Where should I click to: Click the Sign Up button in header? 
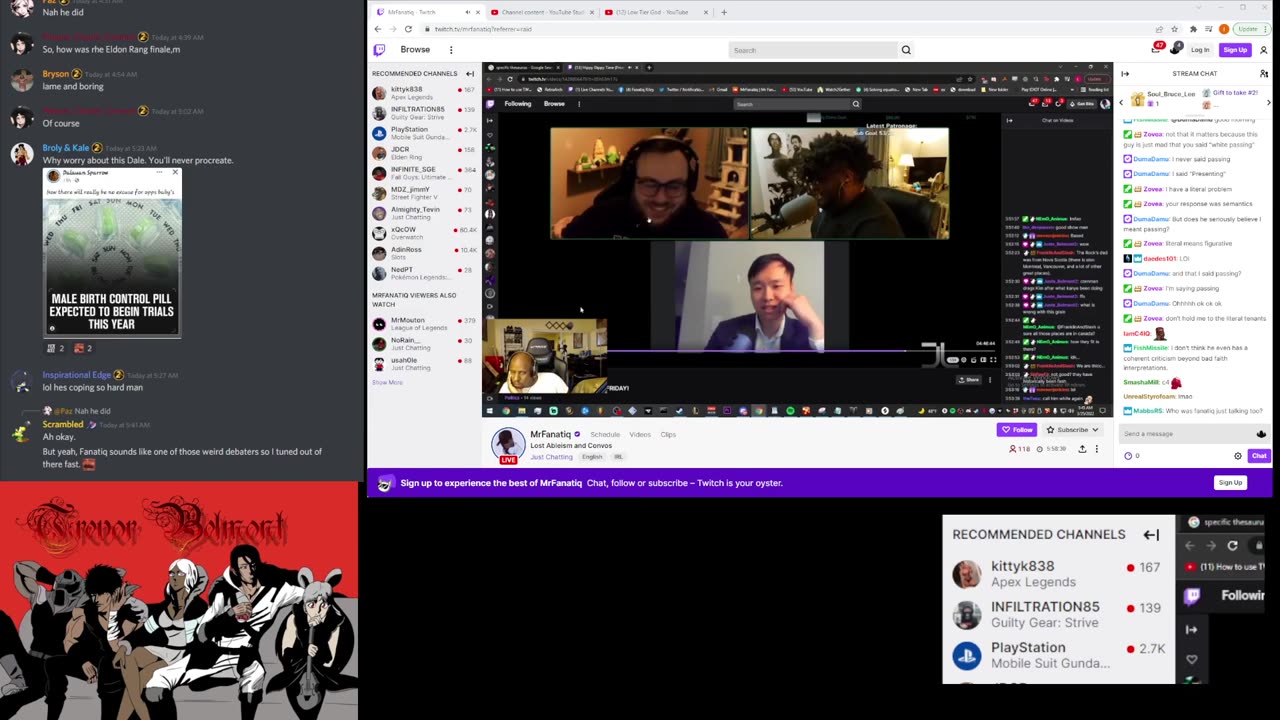tap(1235, 50)
